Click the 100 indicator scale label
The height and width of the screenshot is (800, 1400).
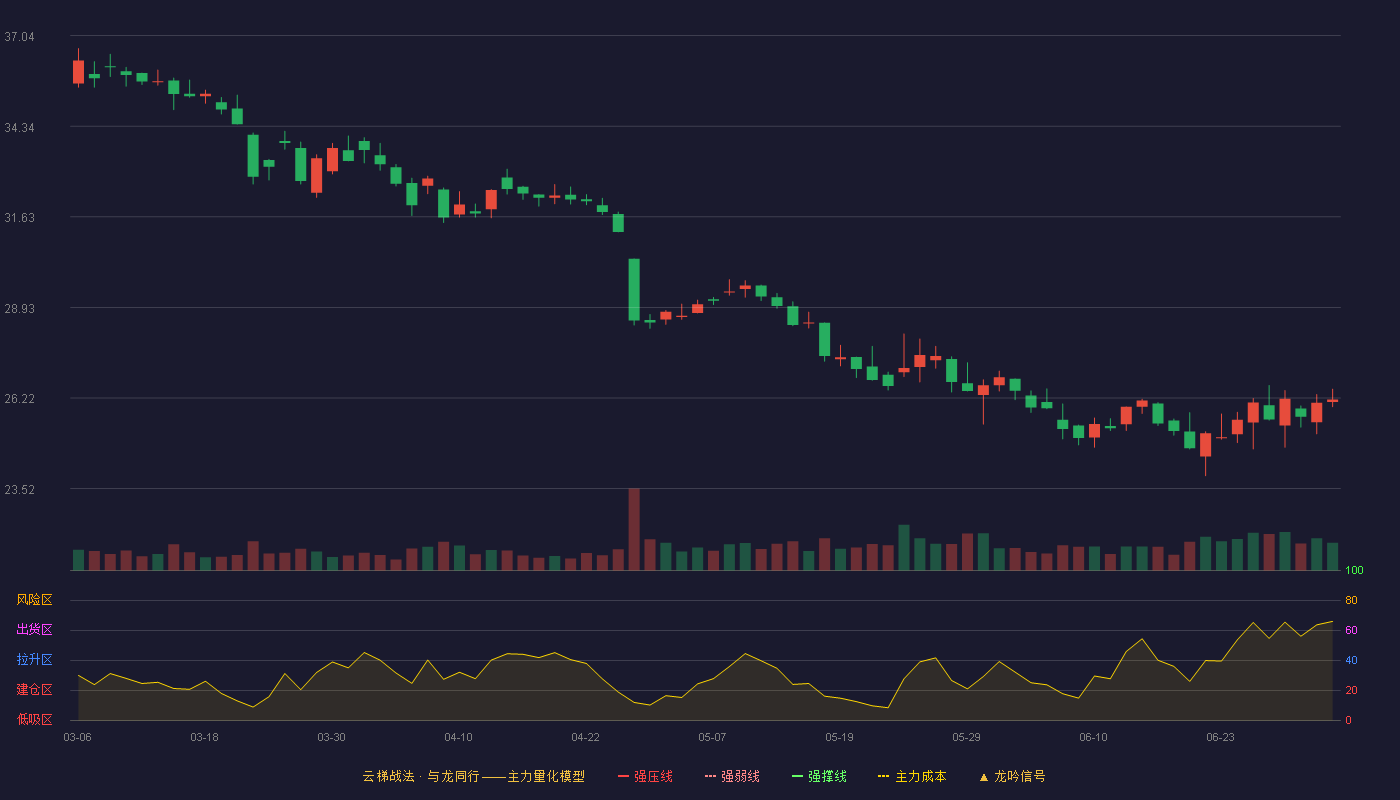[1354, 571]
